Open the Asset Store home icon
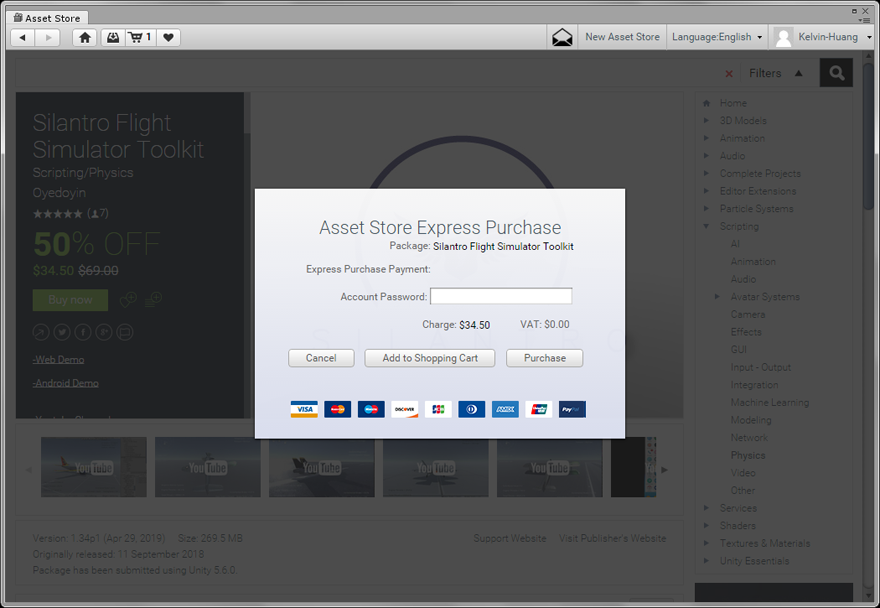The image size is (880, 608). (x=85, y=38)
